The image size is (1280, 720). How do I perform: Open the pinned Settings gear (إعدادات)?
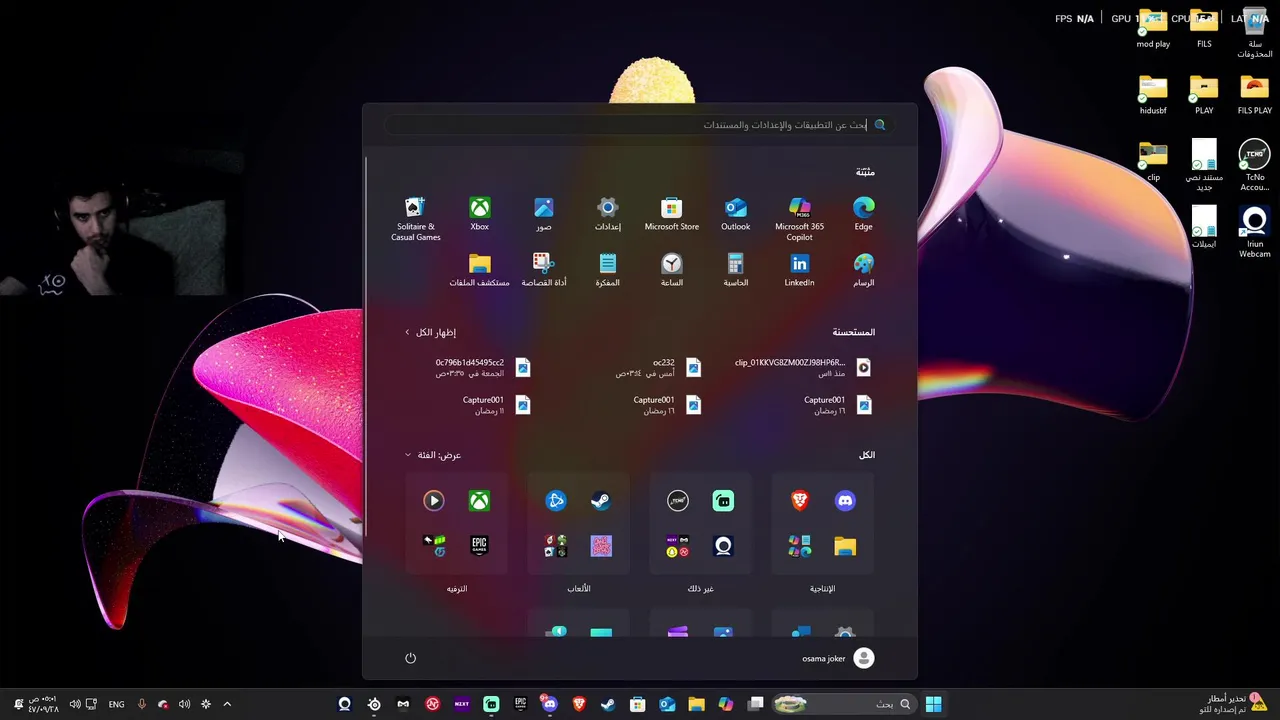[608, 214]
